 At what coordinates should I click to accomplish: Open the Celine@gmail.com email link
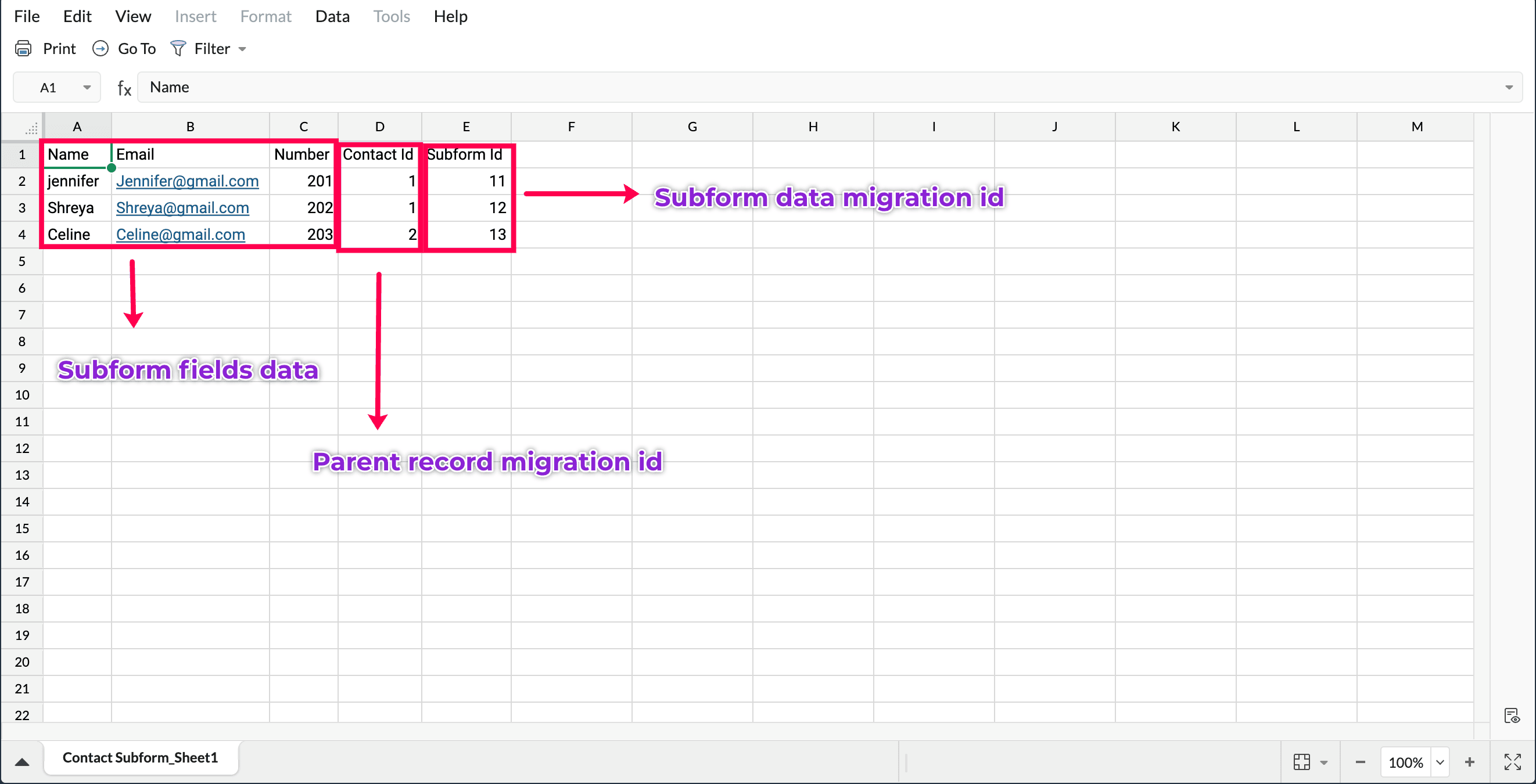tap(180, 234)
